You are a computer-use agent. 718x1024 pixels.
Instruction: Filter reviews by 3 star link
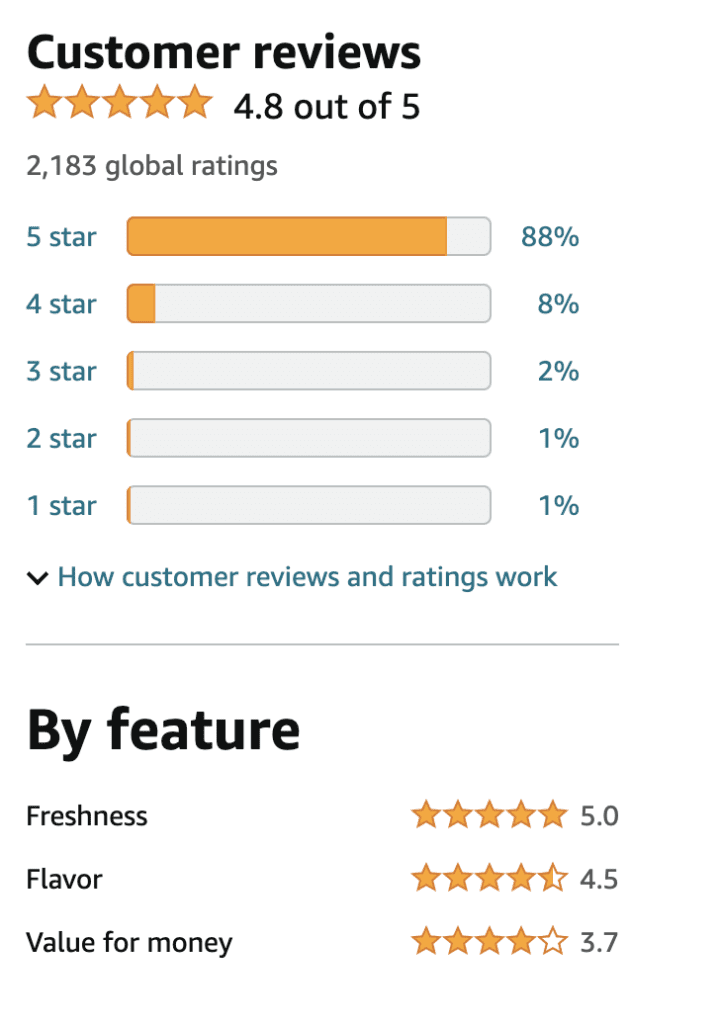[x=61, y=371]
